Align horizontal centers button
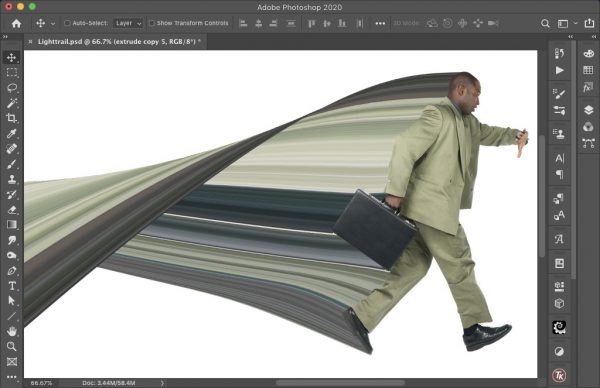The height and width of the screenshot is (388, 600). click(258, 23)
